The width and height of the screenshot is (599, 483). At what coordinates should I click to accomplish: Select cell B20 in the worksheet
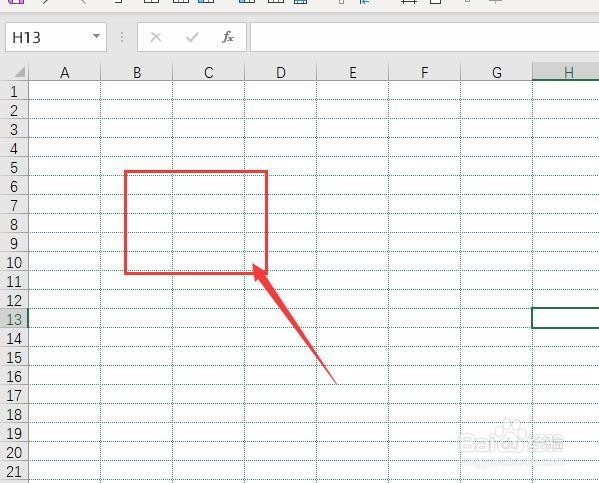pos(137,452)
